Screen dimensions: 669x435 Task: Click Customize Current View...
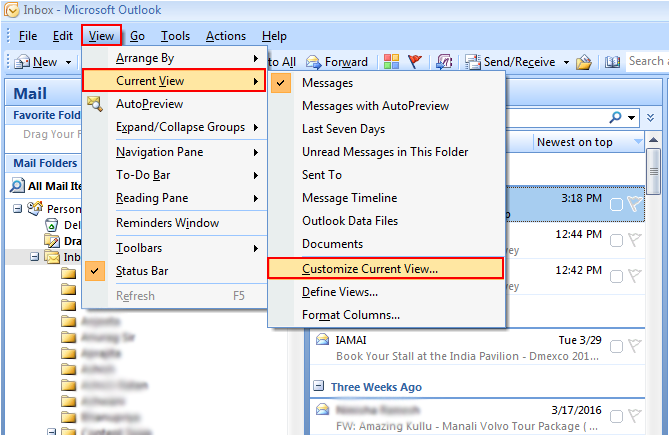pyautogui.click(x=386, y=269)
